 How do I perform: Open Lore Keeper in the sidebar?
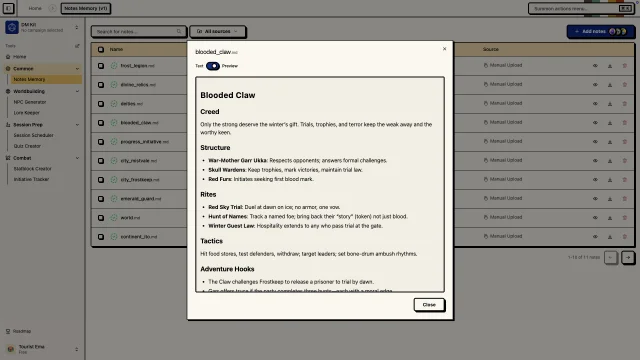(27, 113)
